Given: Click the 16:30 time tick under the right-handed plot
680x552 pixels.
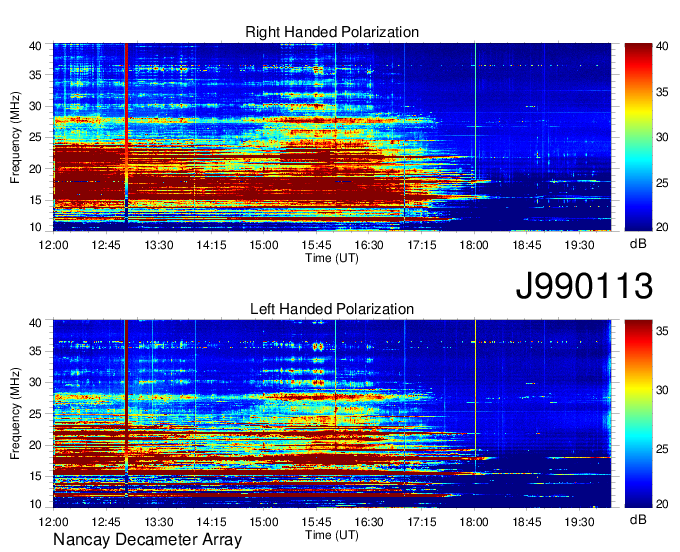Looking at the screenshot, I should (369, 245).
